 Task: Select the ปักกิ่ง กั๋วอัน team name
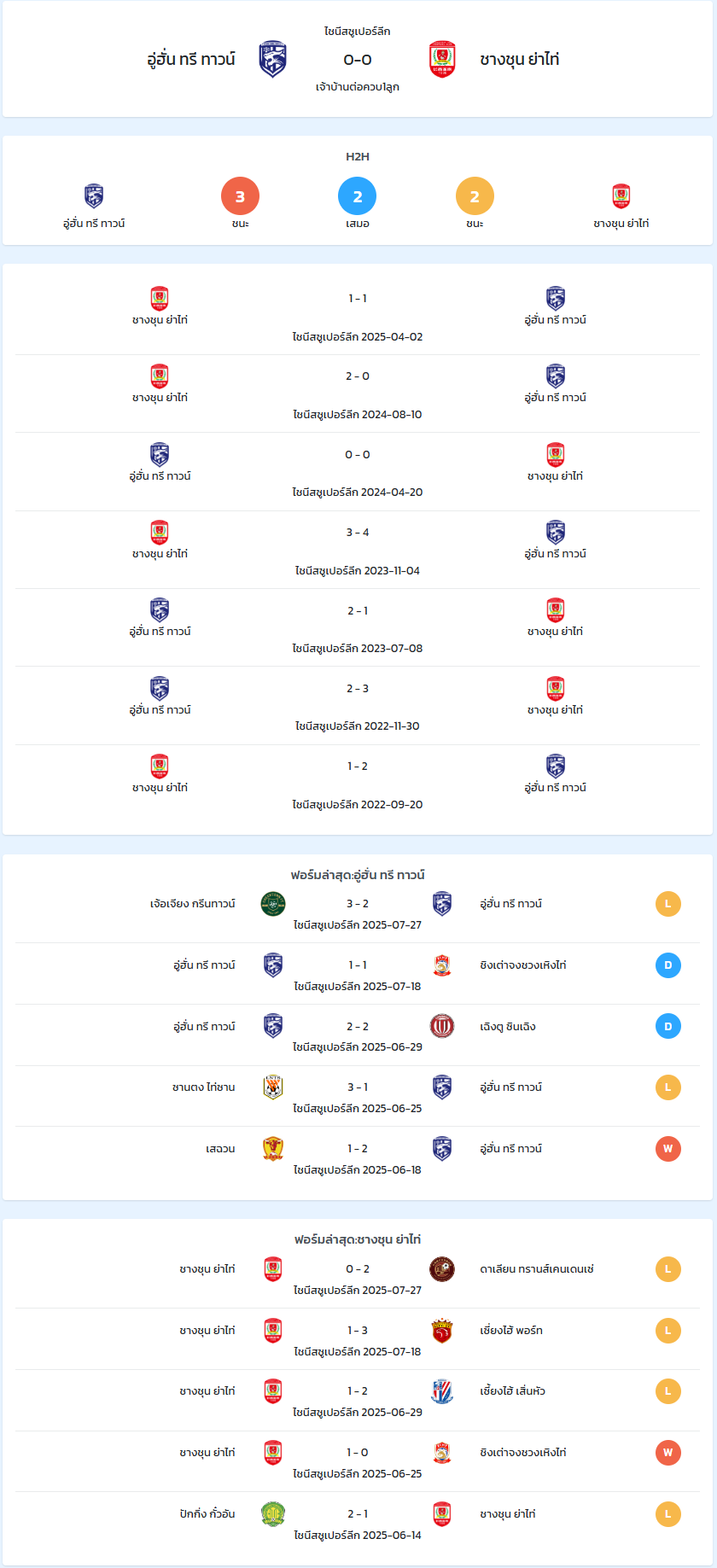coord(207,1514)
